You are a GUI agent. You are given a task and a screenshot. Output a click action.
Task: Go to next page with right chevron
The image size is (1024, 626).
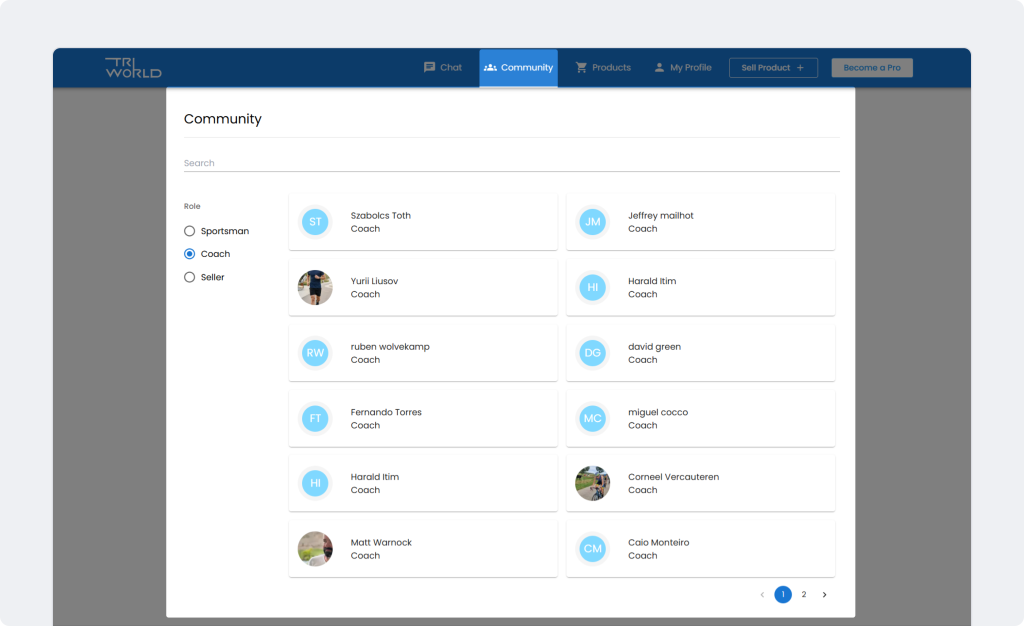(x=824, y=595)
